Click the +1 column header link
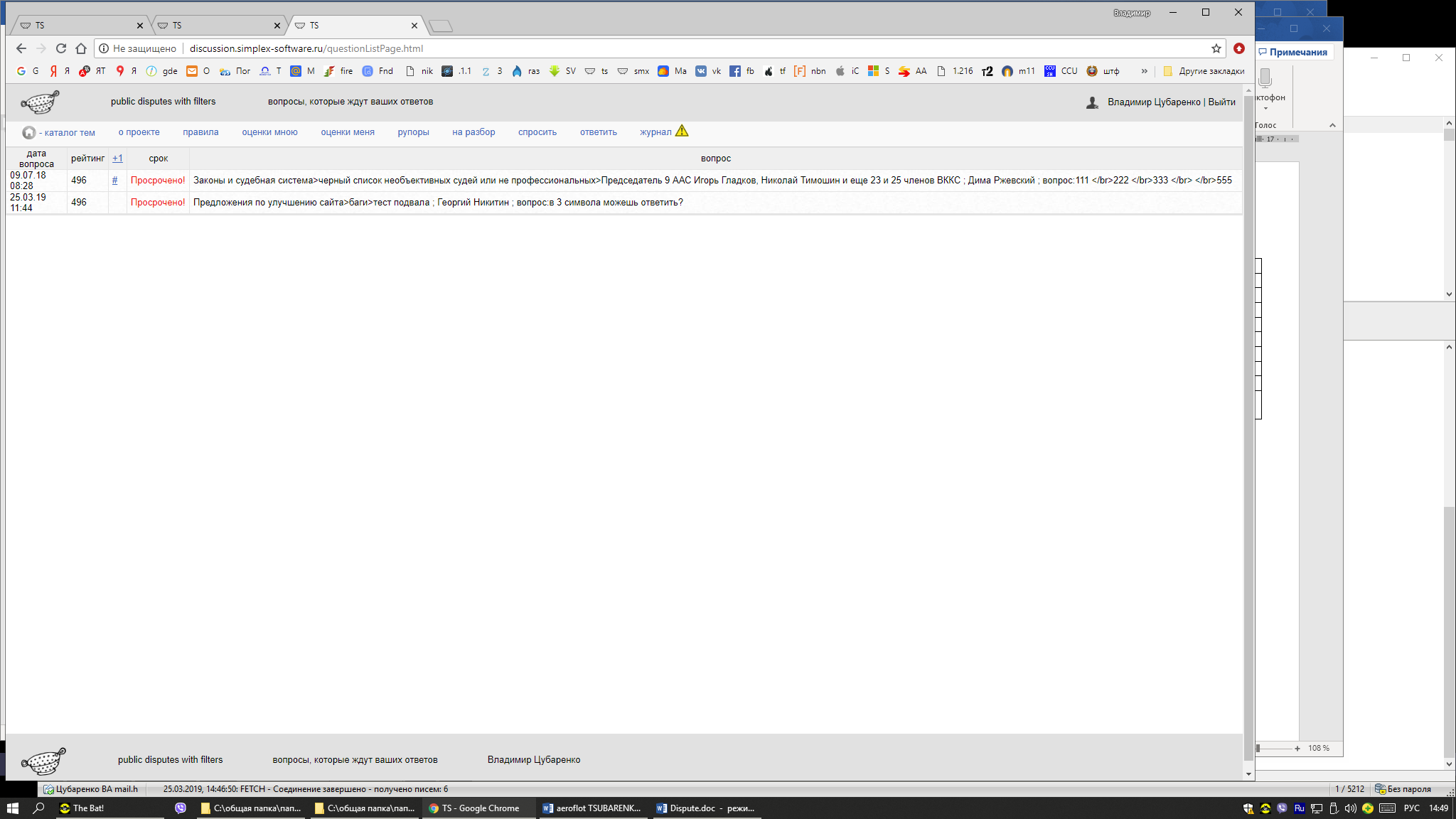 click(117, 159)
